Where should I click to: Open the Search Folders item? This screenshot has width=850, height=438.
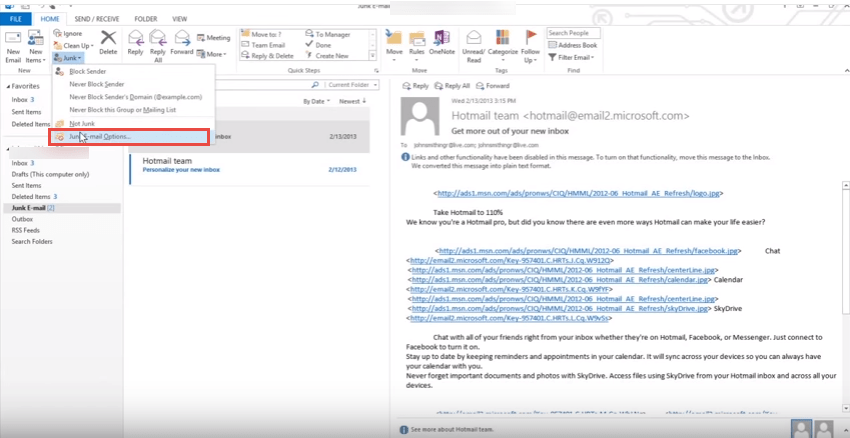tap(32, 242)
